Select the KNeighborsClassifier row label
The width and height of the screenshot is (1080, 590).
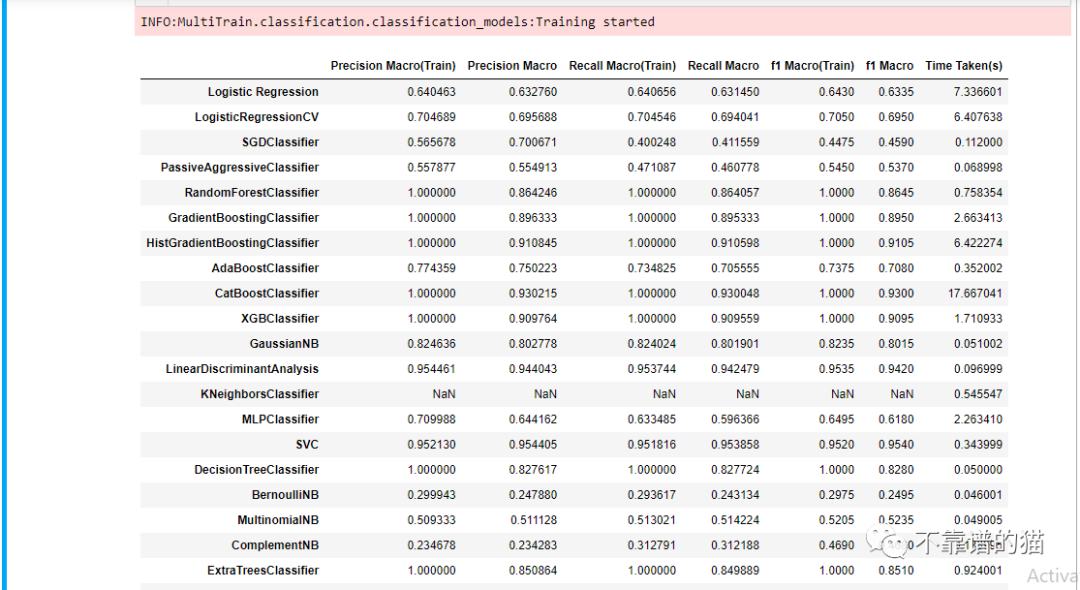pos(260,394)
